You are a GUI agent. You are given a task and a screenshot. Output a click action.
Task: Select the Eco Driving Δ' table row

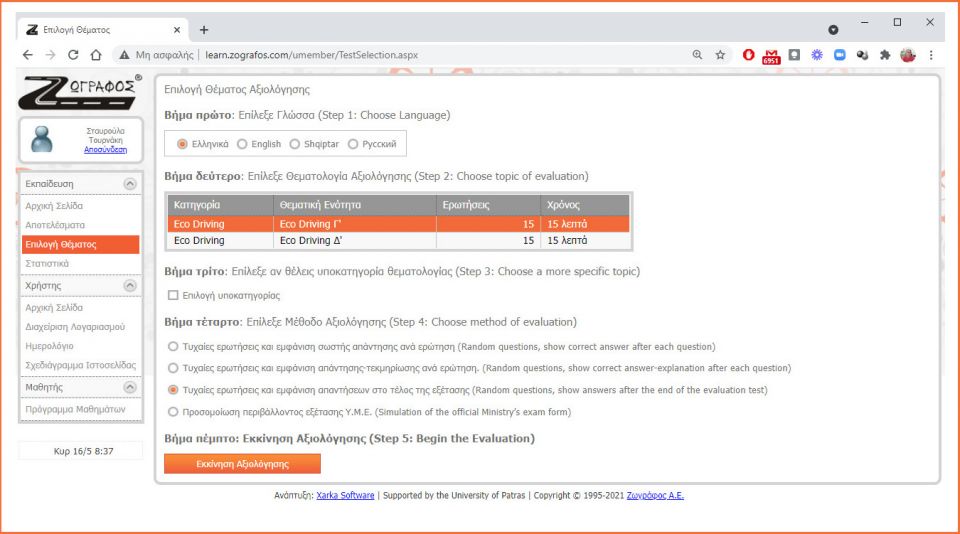tap(398, 240)
